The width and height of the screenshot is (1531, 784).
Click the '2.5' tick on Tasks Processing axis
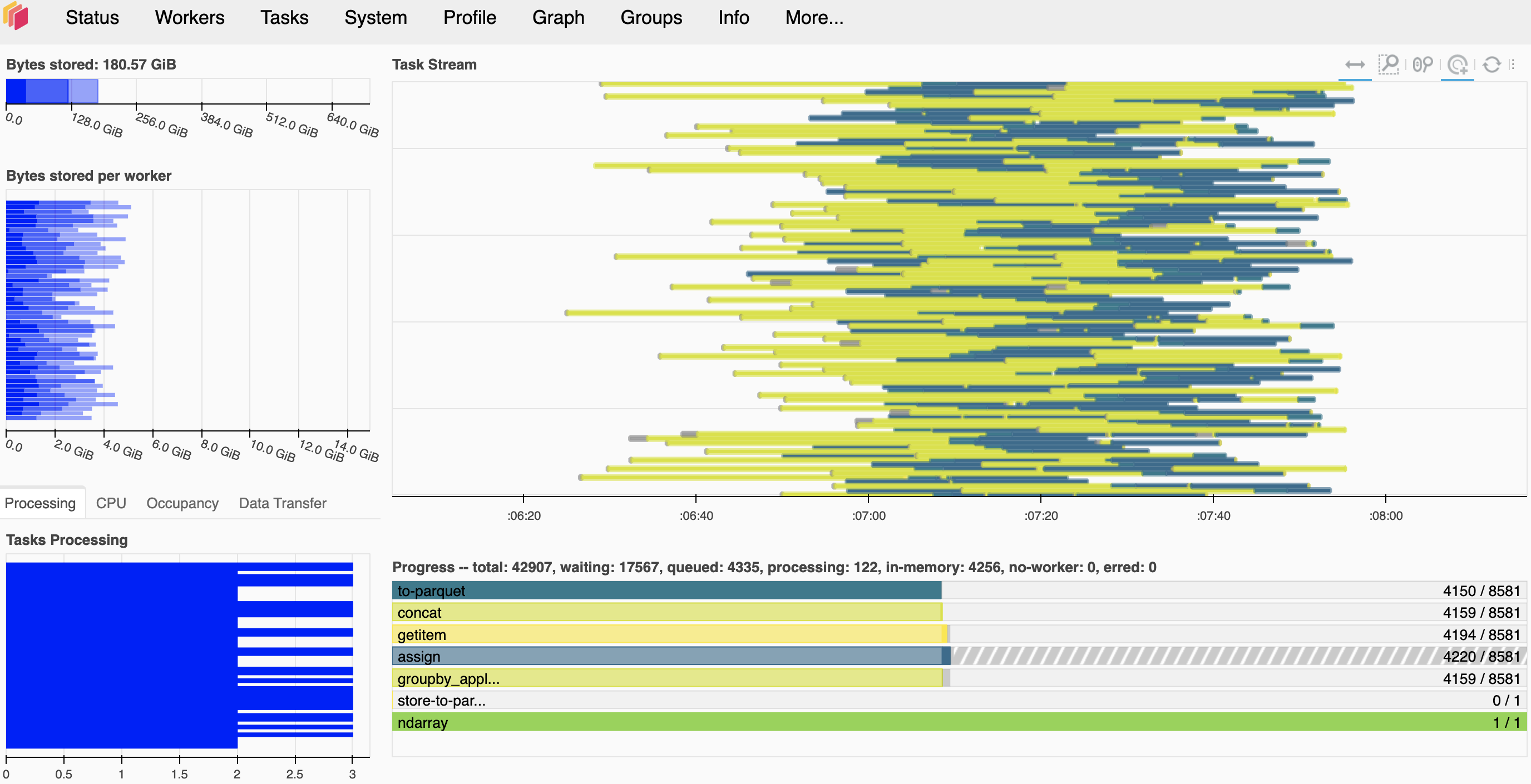(294, 774)
